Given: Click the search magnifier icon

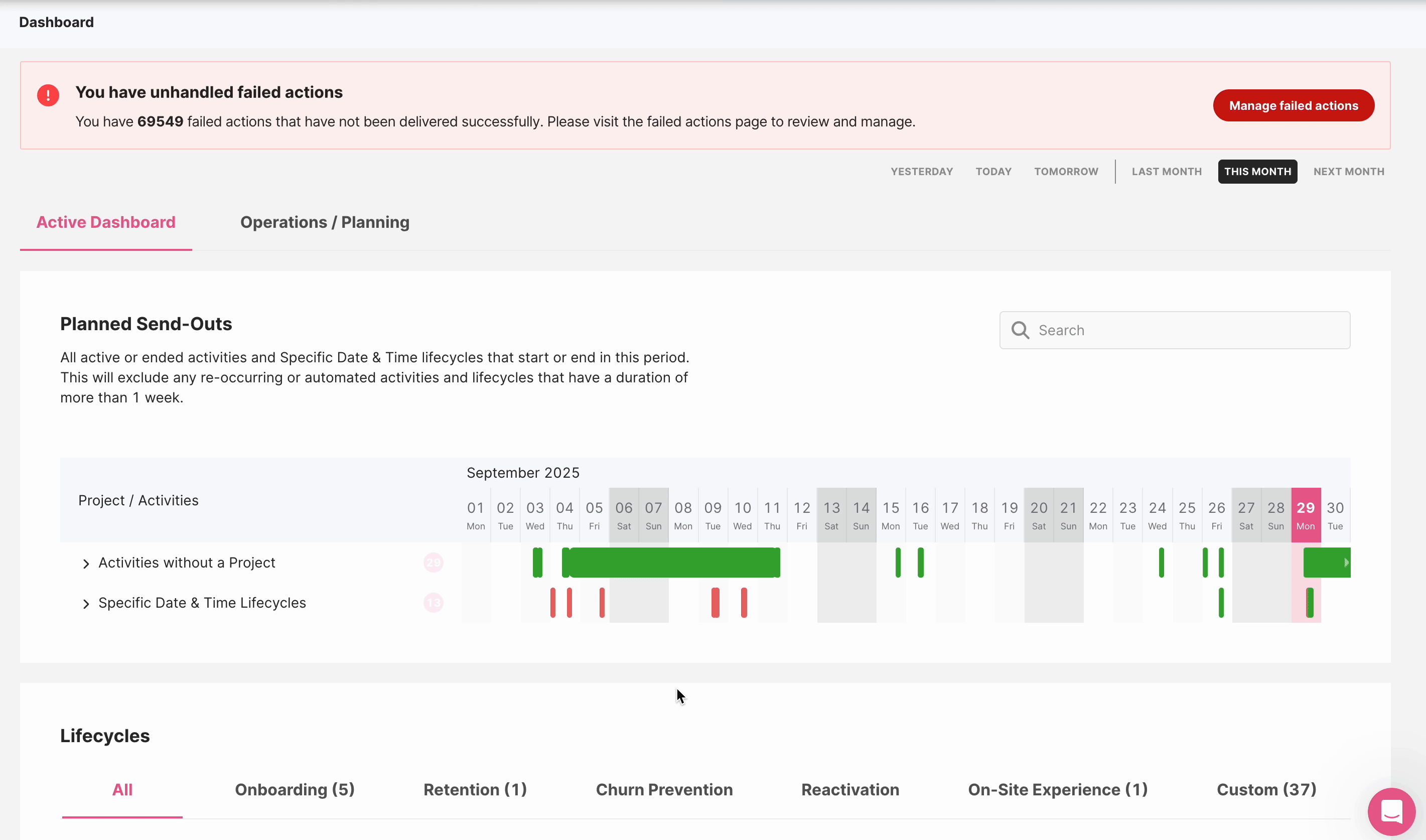Looking at the screenshot, I should (x=1020, y=330).
